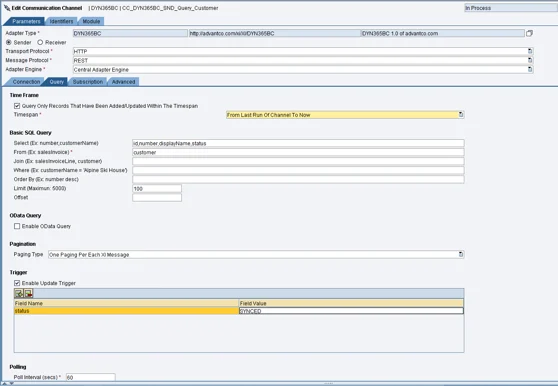Switch to Parameters tab
The width and height of the screenshot is (558, 386).
(x=26, y=21)
